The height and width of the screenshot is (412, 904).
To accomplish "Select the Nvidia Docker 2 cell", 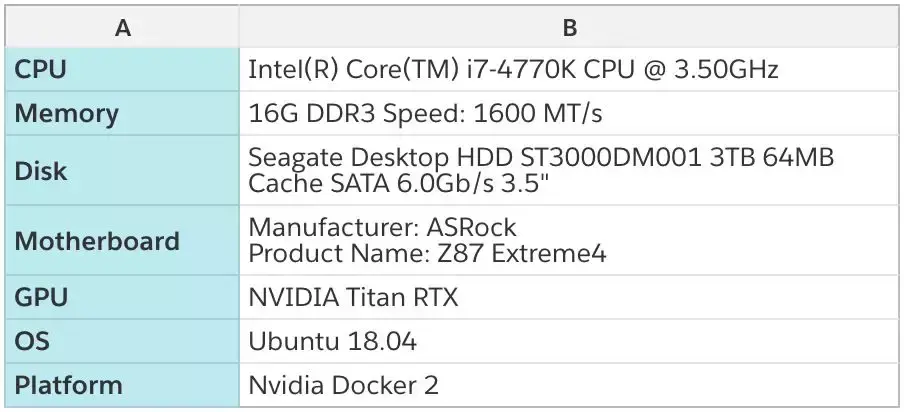I will coord(569,384).
